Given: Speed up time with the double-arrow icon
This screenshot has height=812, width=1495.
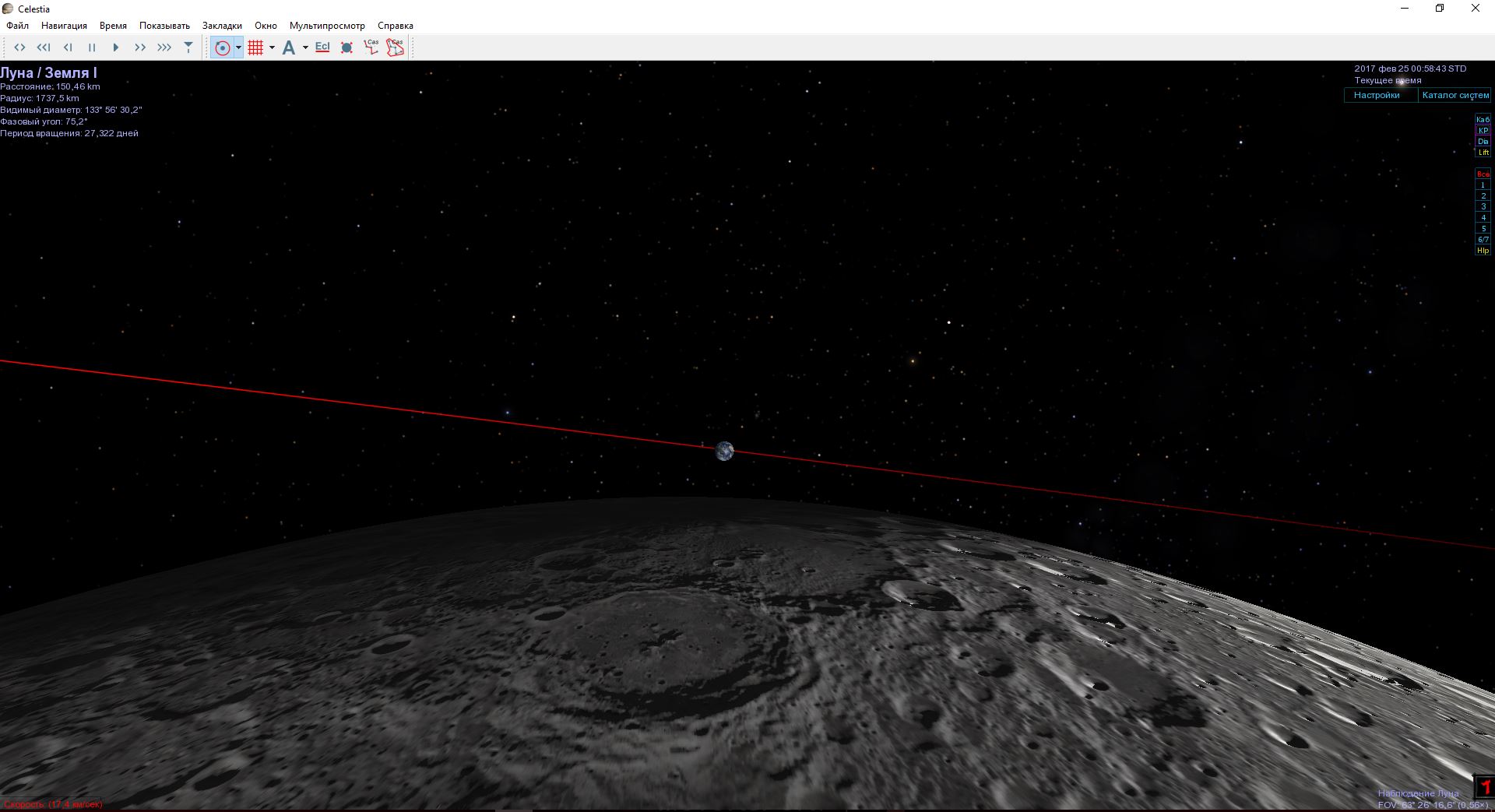Looking at the screenshot, I should click(x=140, y=47).
